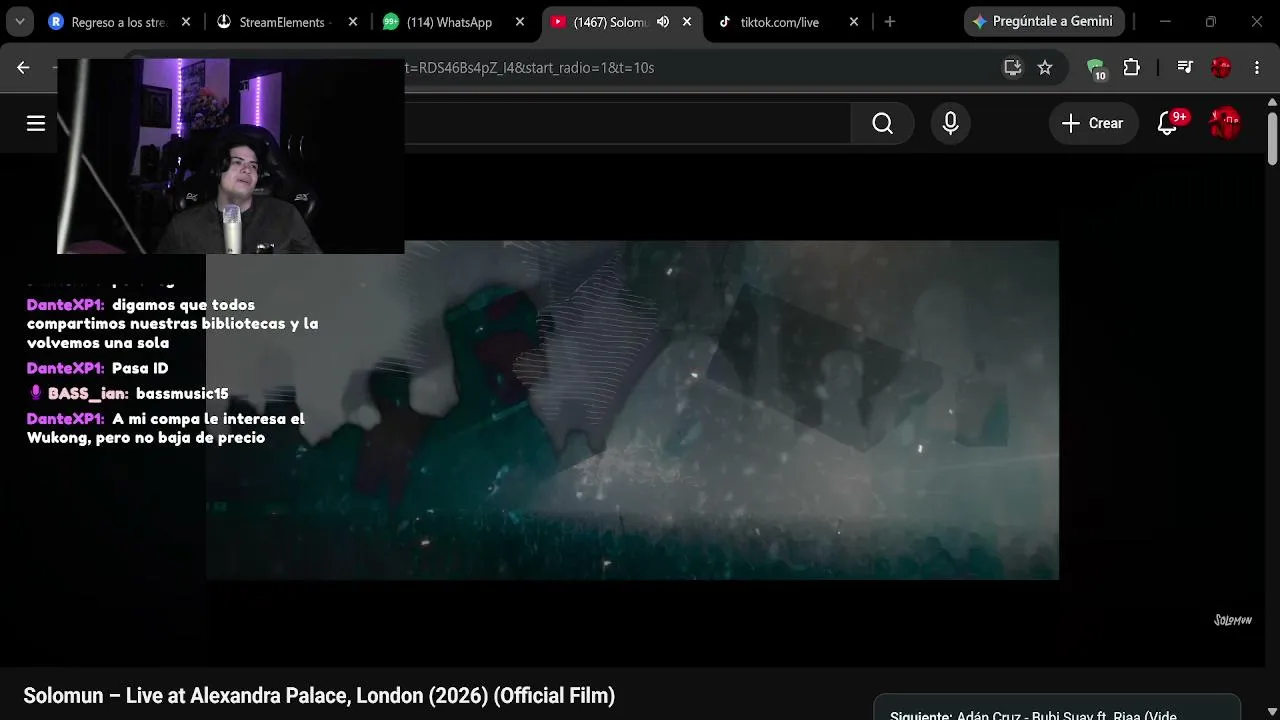Click the scrollbar up arrow
This screenshot has height=720, width=1280.
(1272, 100)
